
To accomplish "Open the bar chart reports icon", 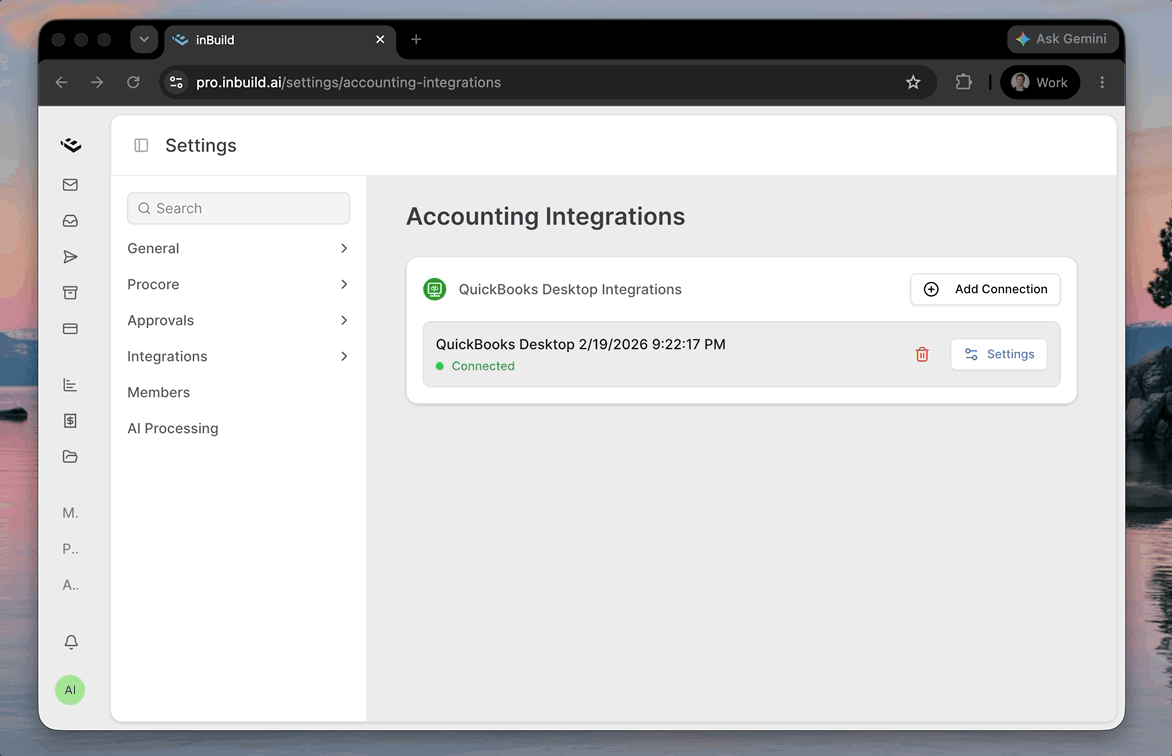I will [70, 385].
